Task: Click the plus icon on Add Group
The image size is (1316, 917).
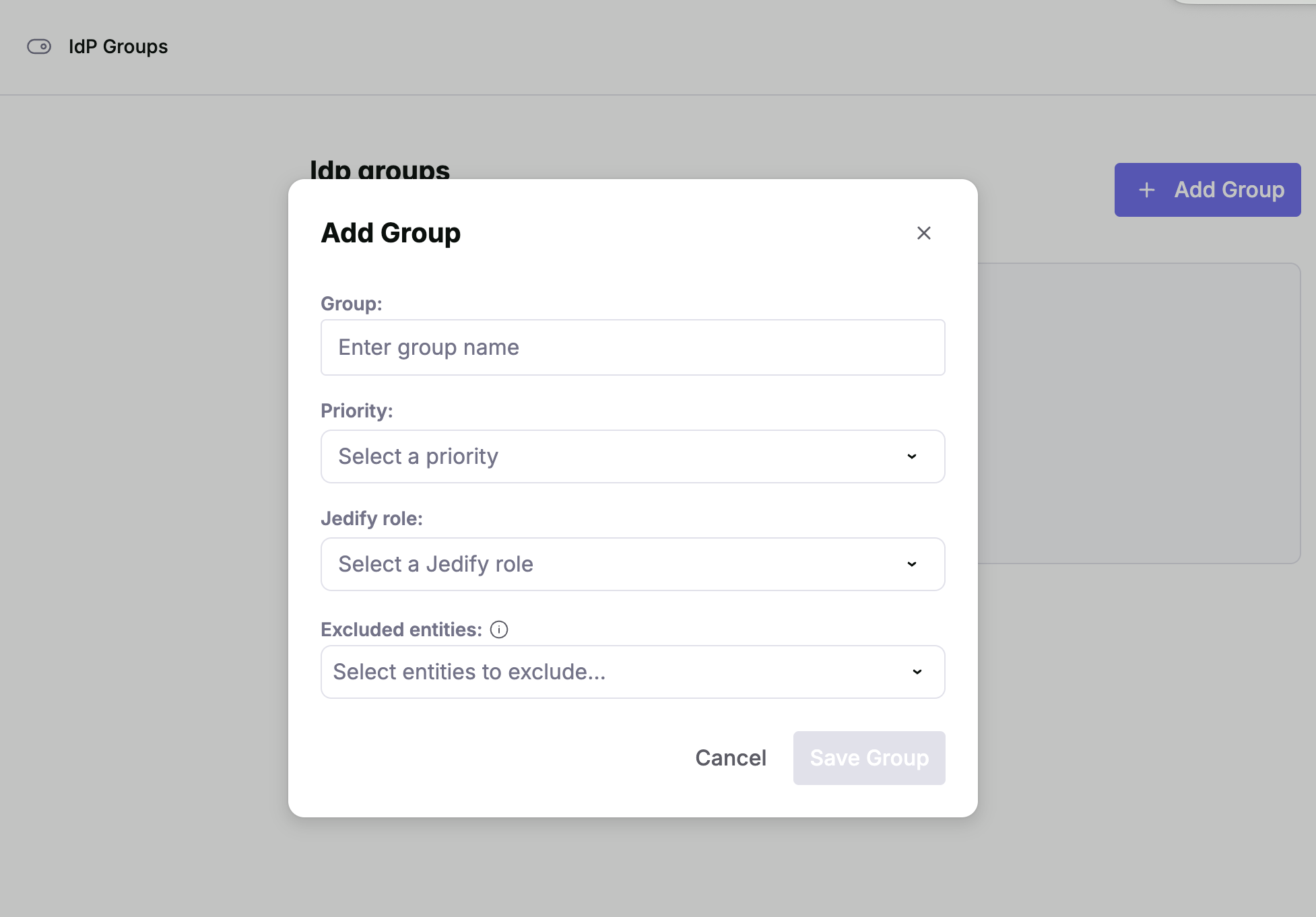Action: tap(1146, 190)
